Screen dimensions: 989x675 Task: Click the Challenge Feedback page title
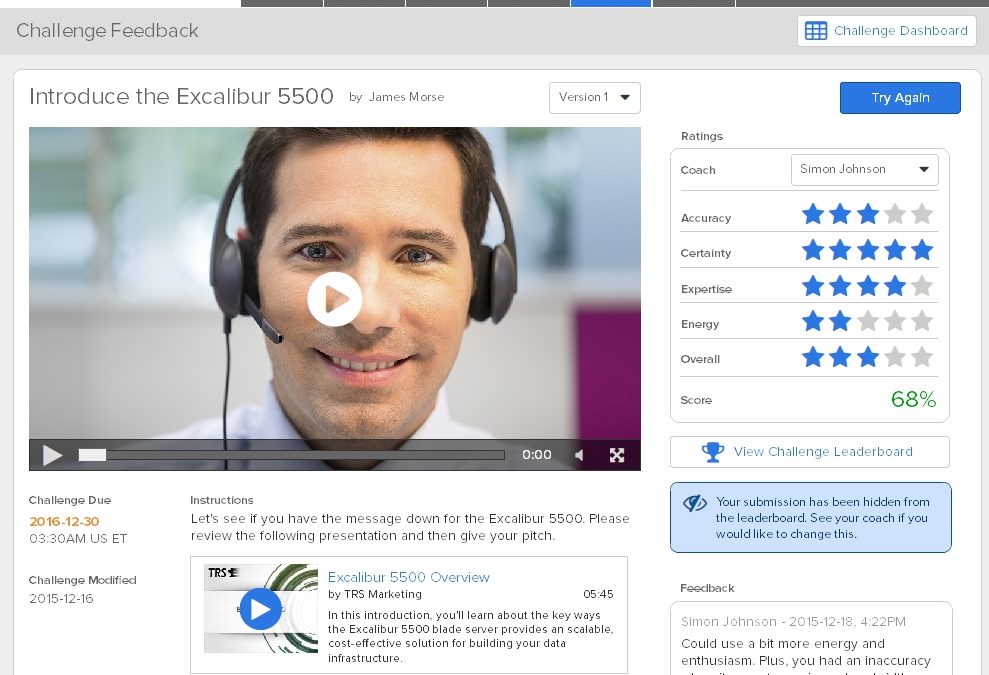click(x=107, y=31)
